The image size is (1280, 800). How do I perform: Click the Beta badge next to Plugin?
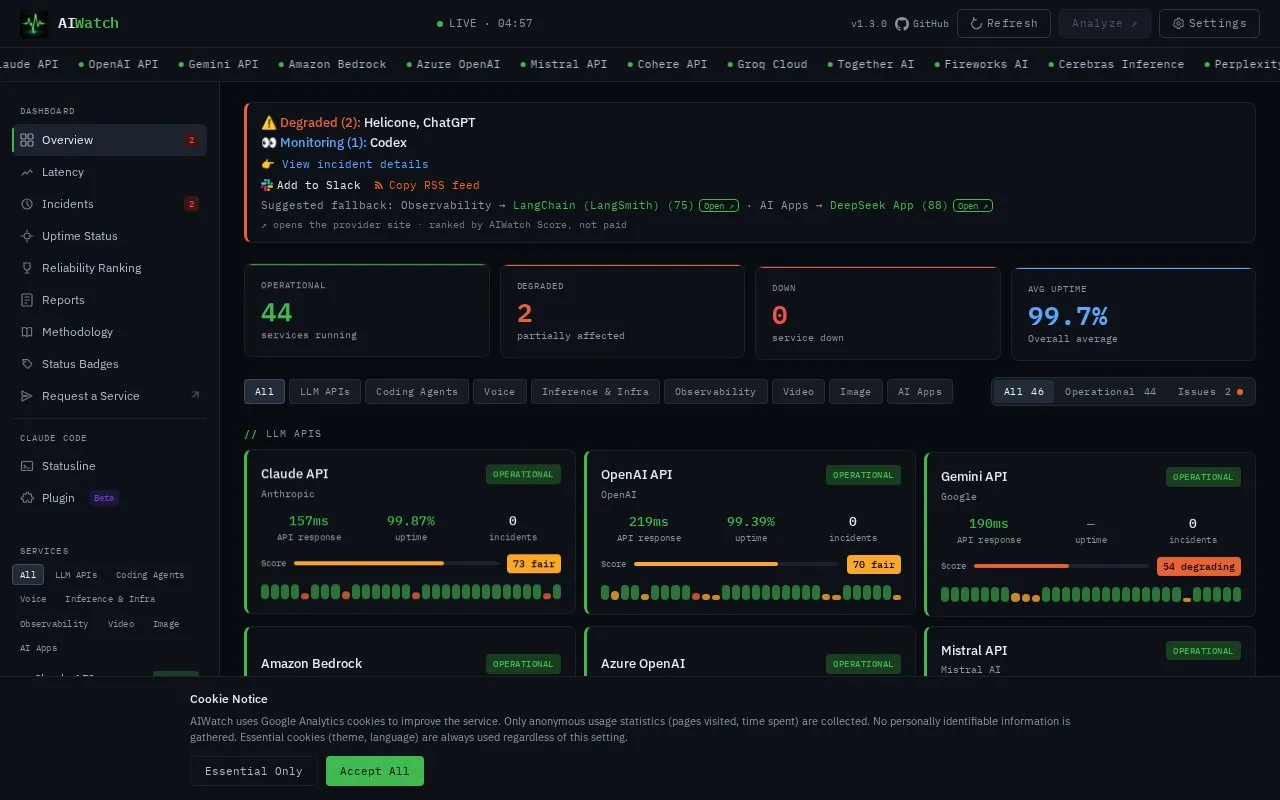click(x=104, y=498)
